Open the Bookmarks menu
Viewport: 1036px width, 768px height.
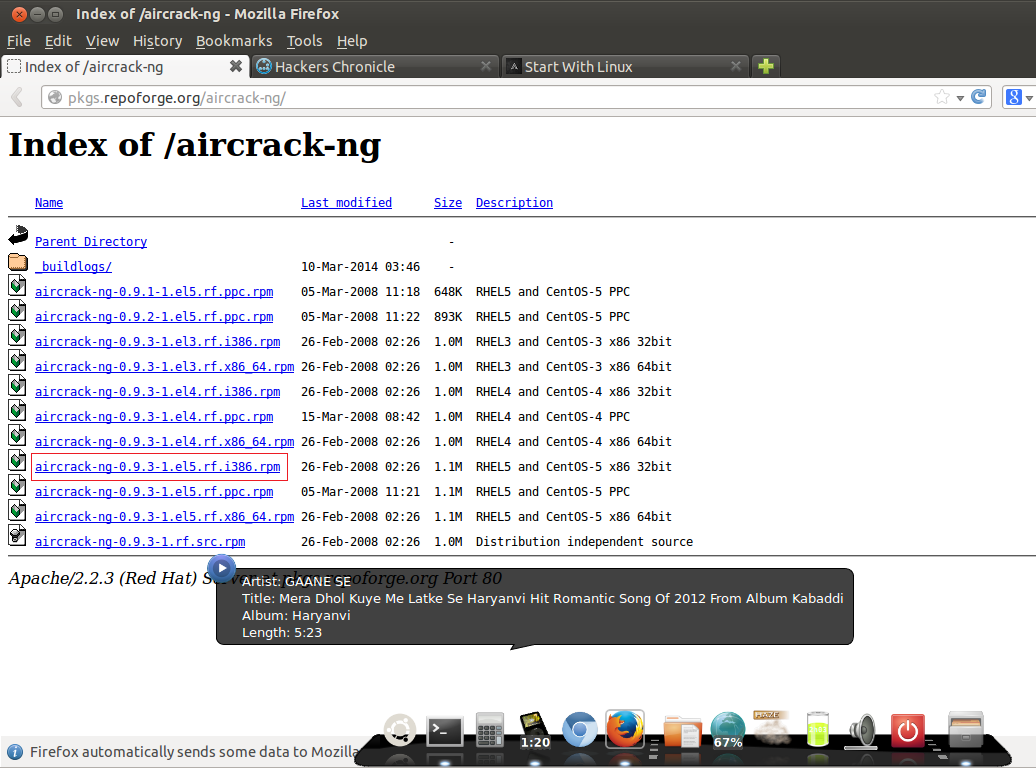tap(234, 41)
